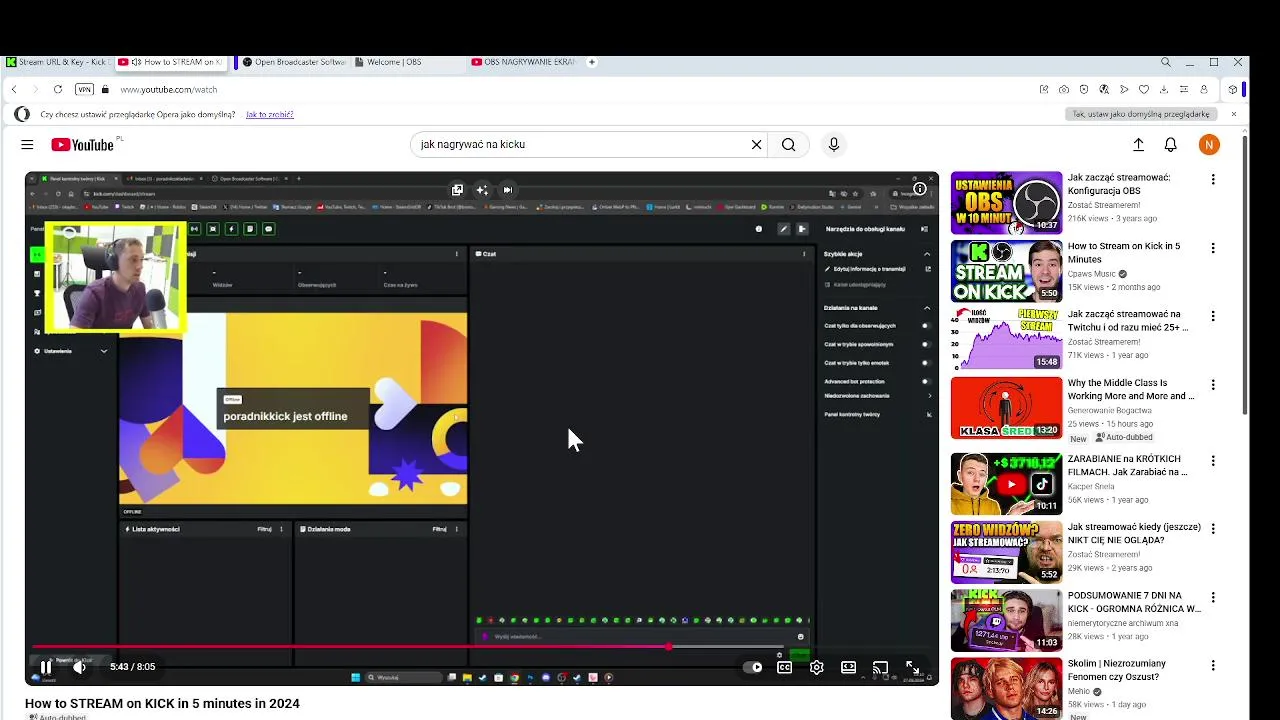The image size is (1280, 720).
Task: Switch to theater mode in the player
Action: (x=848, y=667)
